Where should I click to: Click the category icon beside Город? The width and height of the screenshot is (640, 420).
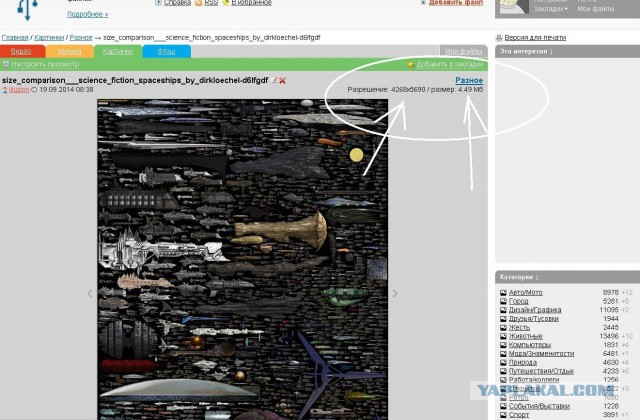[503, 301]
